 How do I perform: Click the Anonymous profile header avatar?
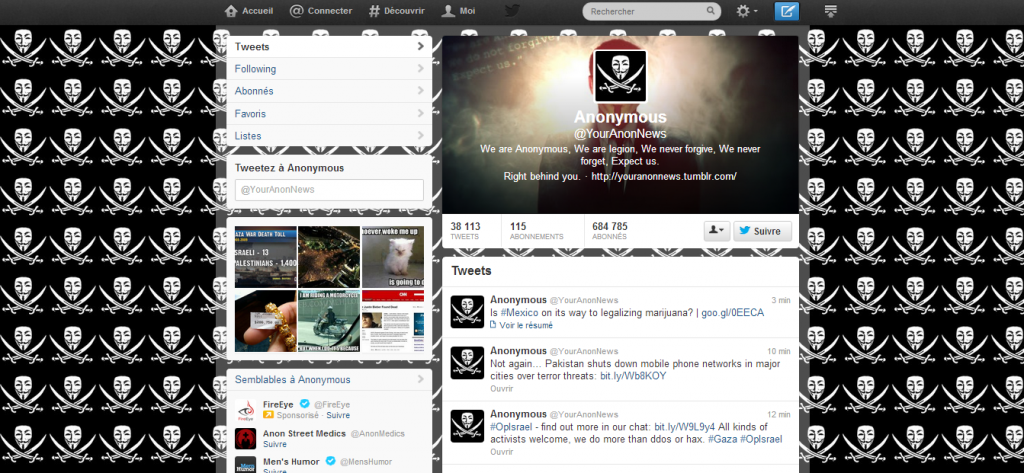[620, 76]
